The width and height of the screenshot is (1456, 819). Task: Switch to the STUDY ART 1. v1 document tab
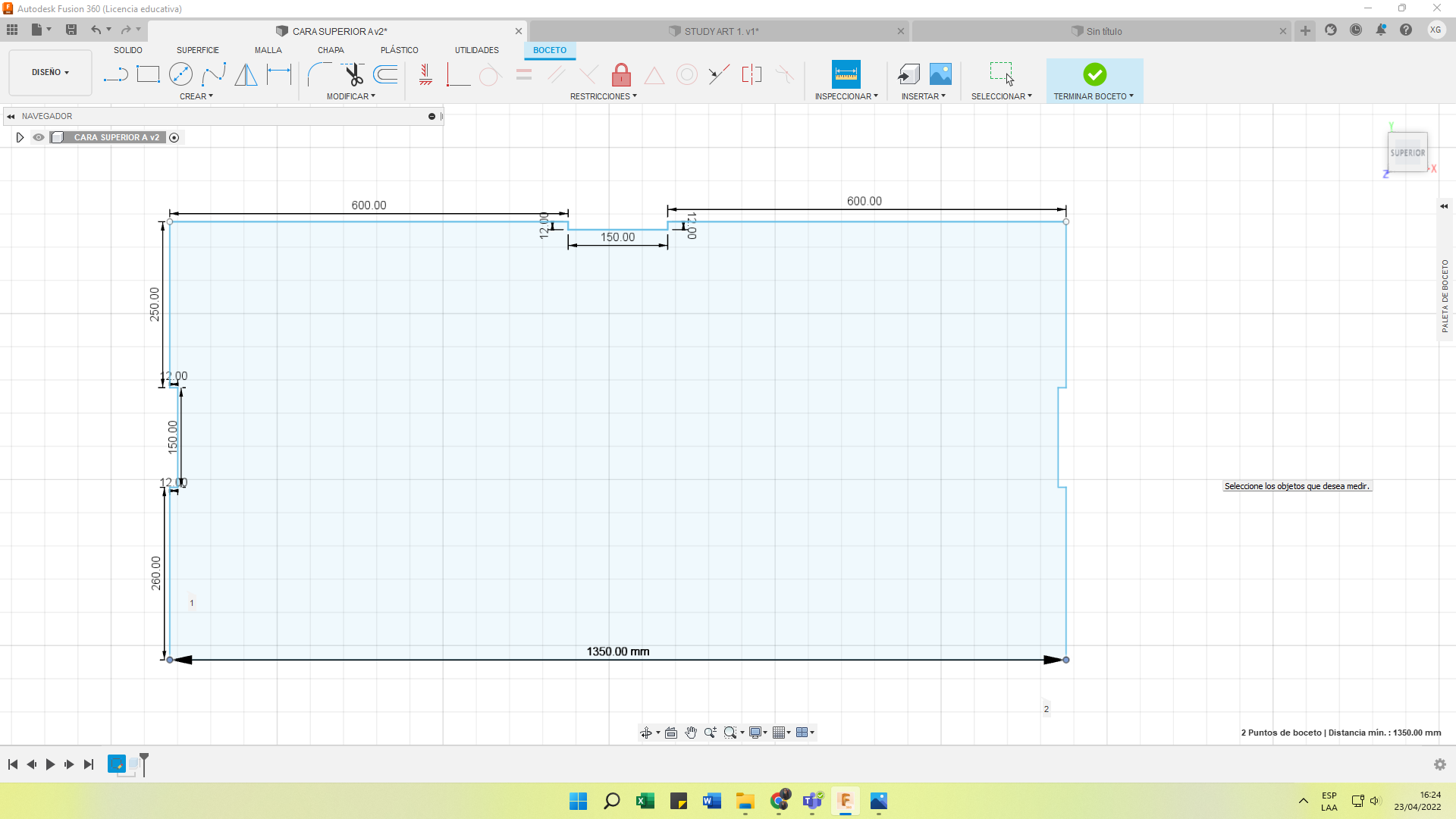click(720, 31)
